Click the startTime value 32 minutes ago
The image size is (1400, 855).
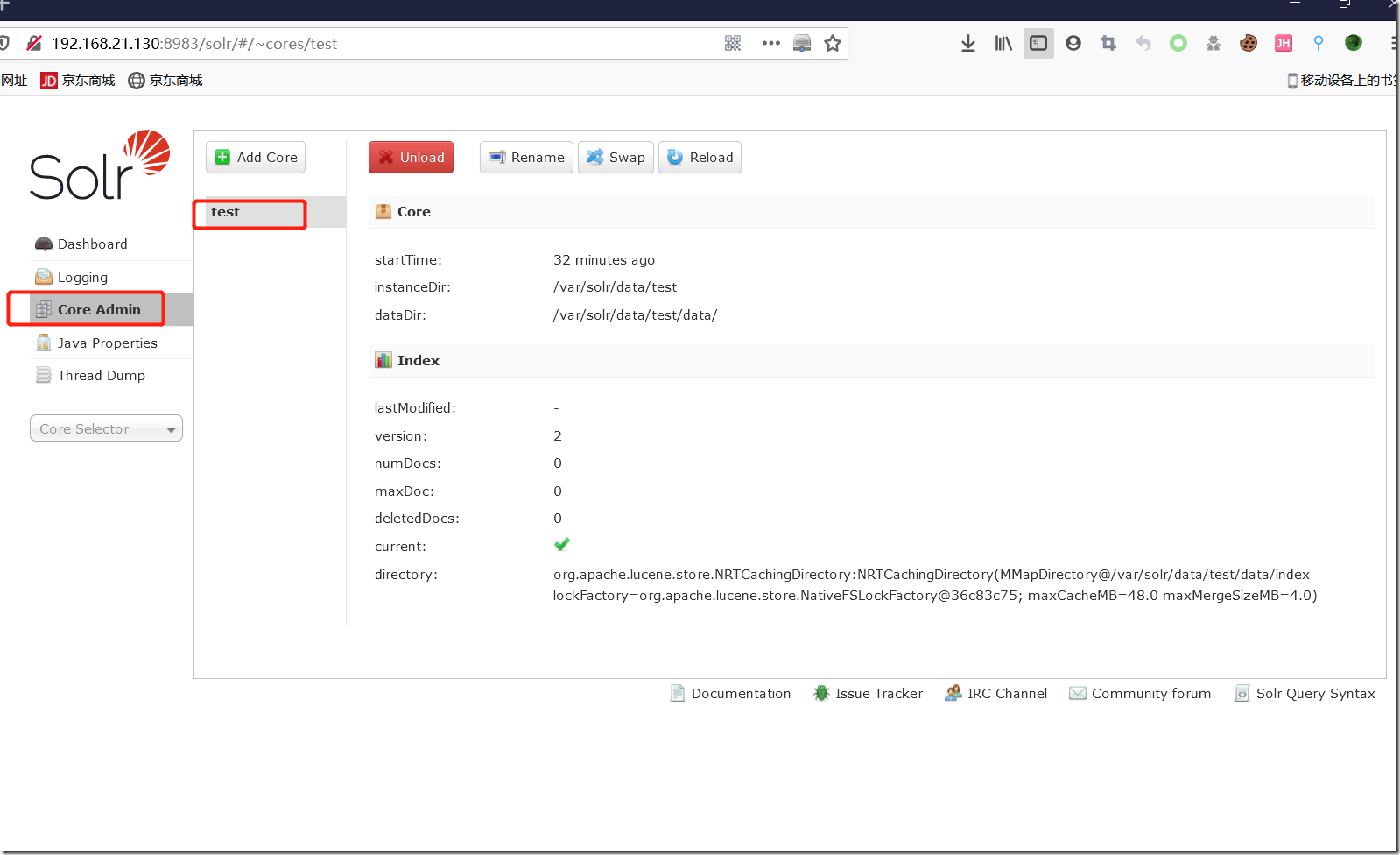coord(604,260)
